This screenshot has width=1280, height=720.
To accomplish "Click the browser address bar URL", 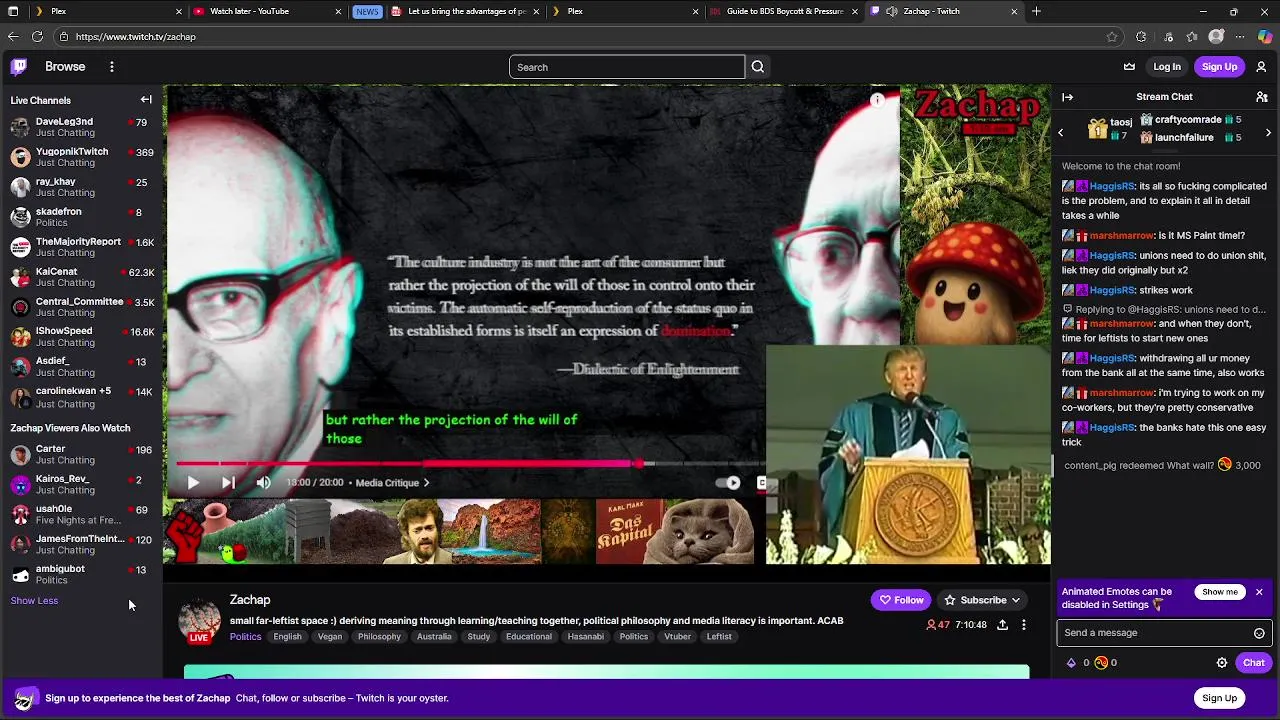I will pos(135,37).
